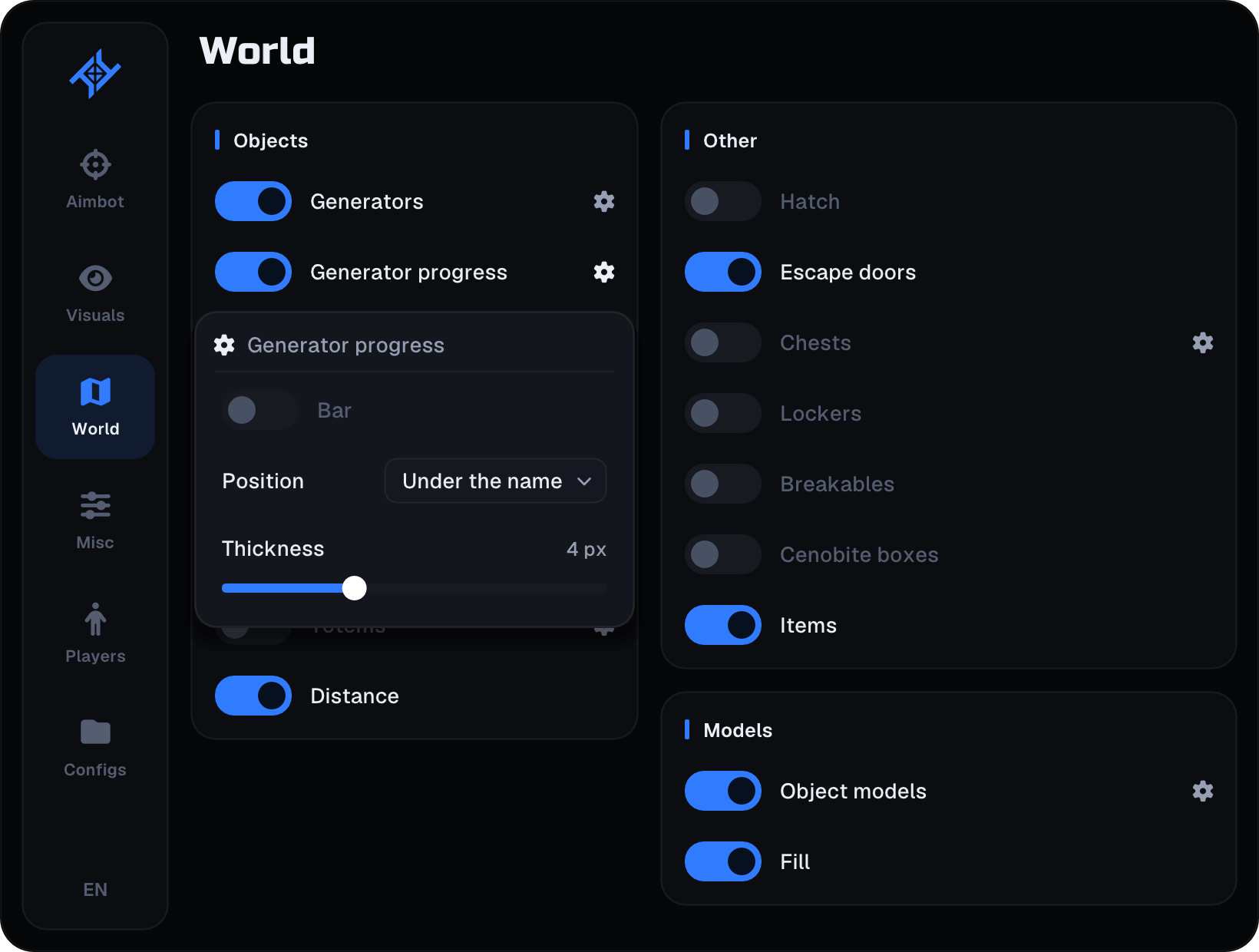Open the Misc sliders section
The height and width of the screenshot is (952, 1259).
pyautogui.click(x=95, y=521)
